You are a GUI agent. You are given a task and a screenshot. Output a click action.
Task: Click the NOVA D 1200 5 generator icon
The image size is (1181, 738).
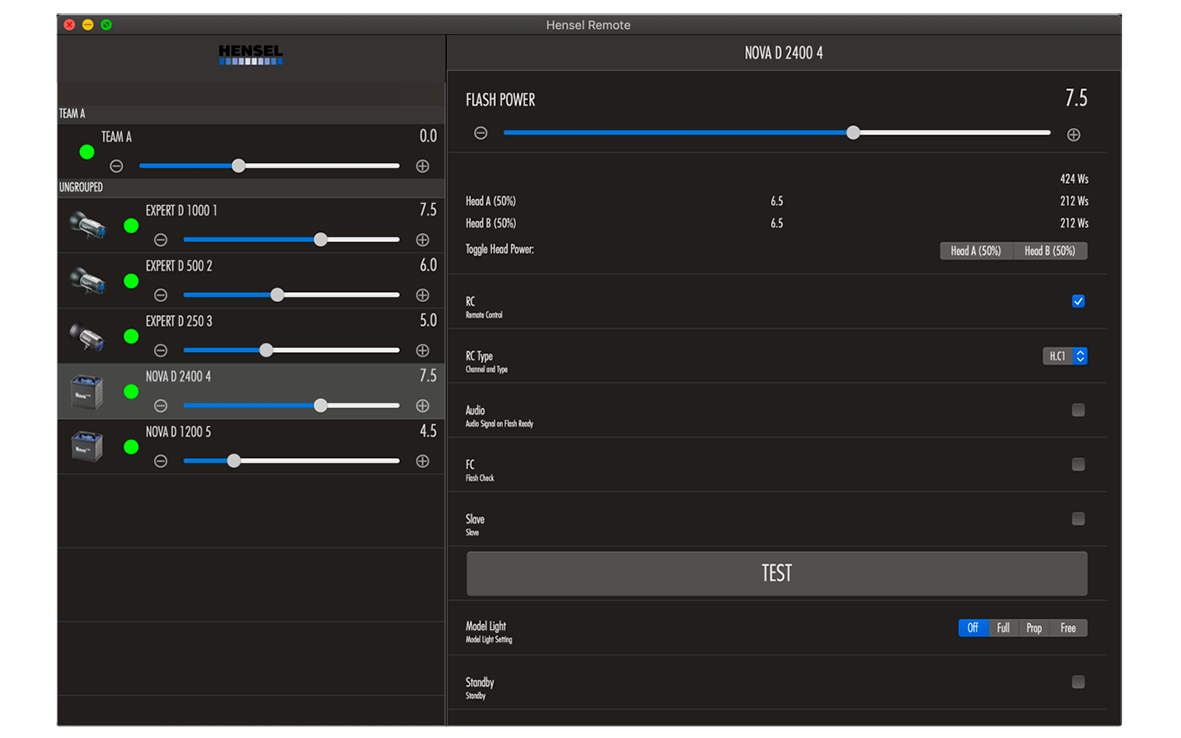pos(87,446)
